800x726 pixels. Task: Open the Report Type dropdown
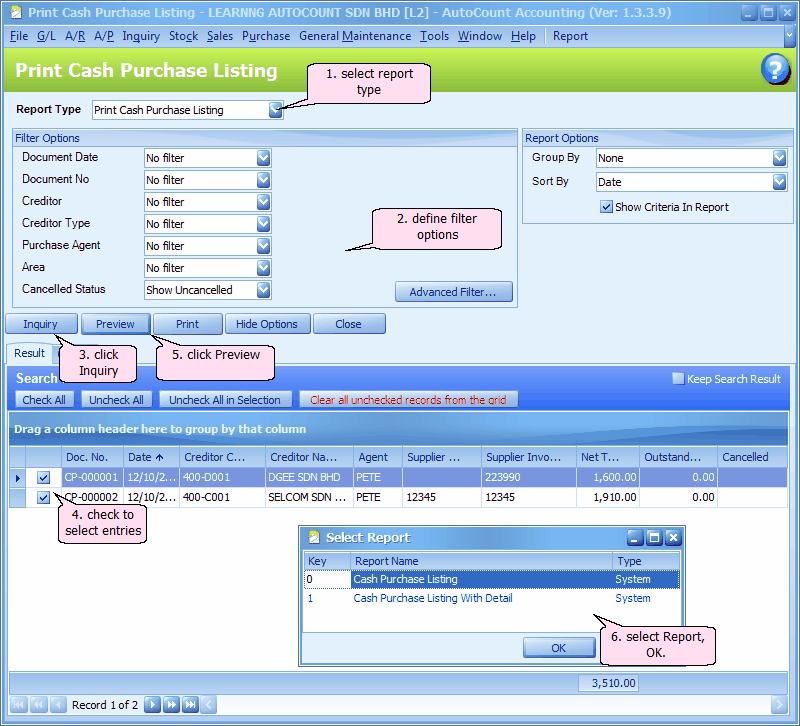275,110
